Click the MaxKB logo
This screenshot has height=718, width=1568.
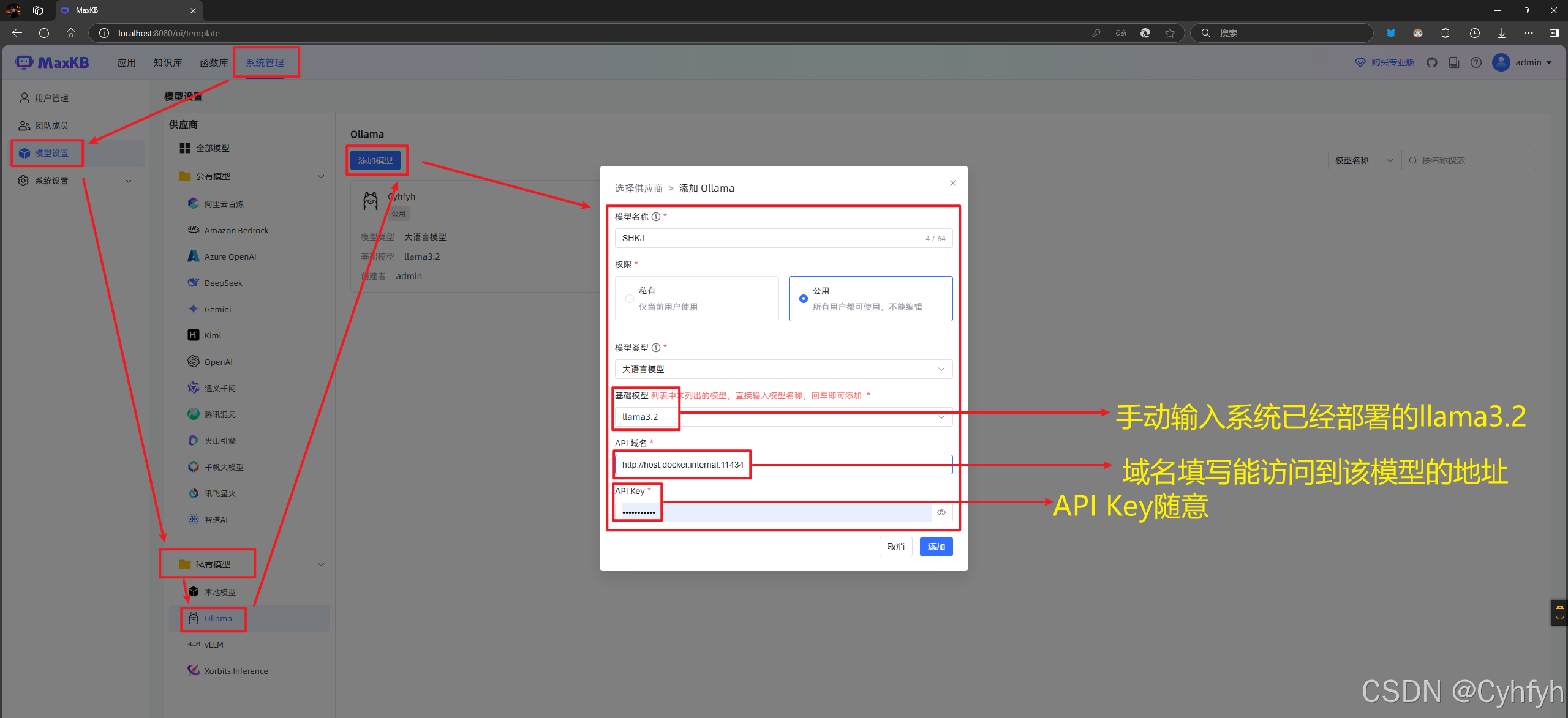pos(52,62)
